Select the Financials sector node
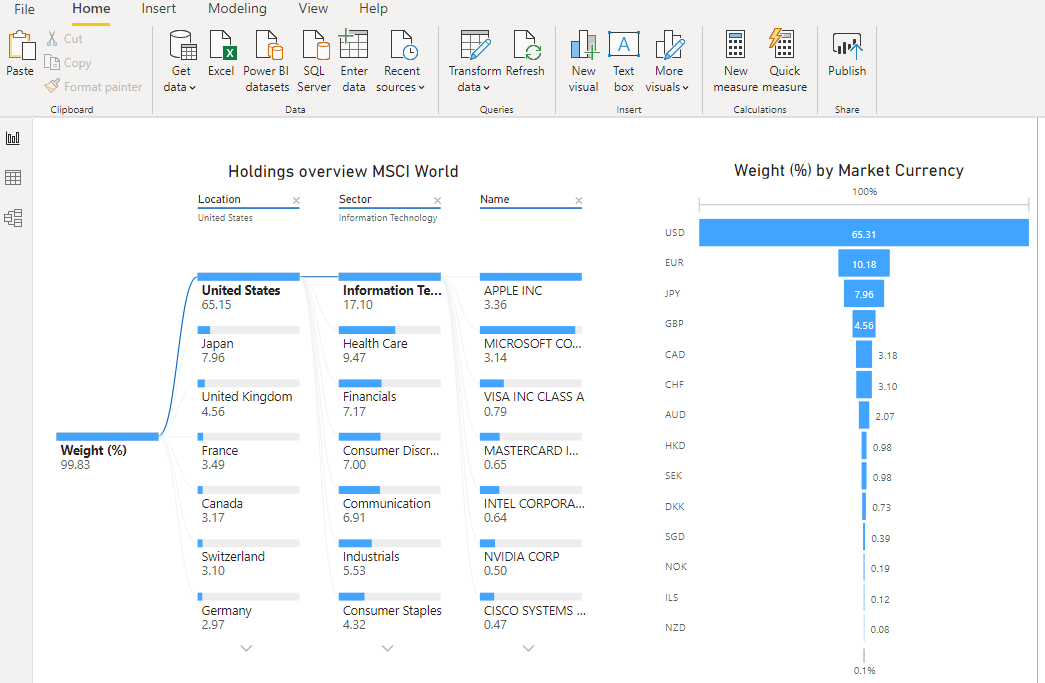The height and width of the screenshot is (683, 1045). pyautogui.click(x=390, y=400)
